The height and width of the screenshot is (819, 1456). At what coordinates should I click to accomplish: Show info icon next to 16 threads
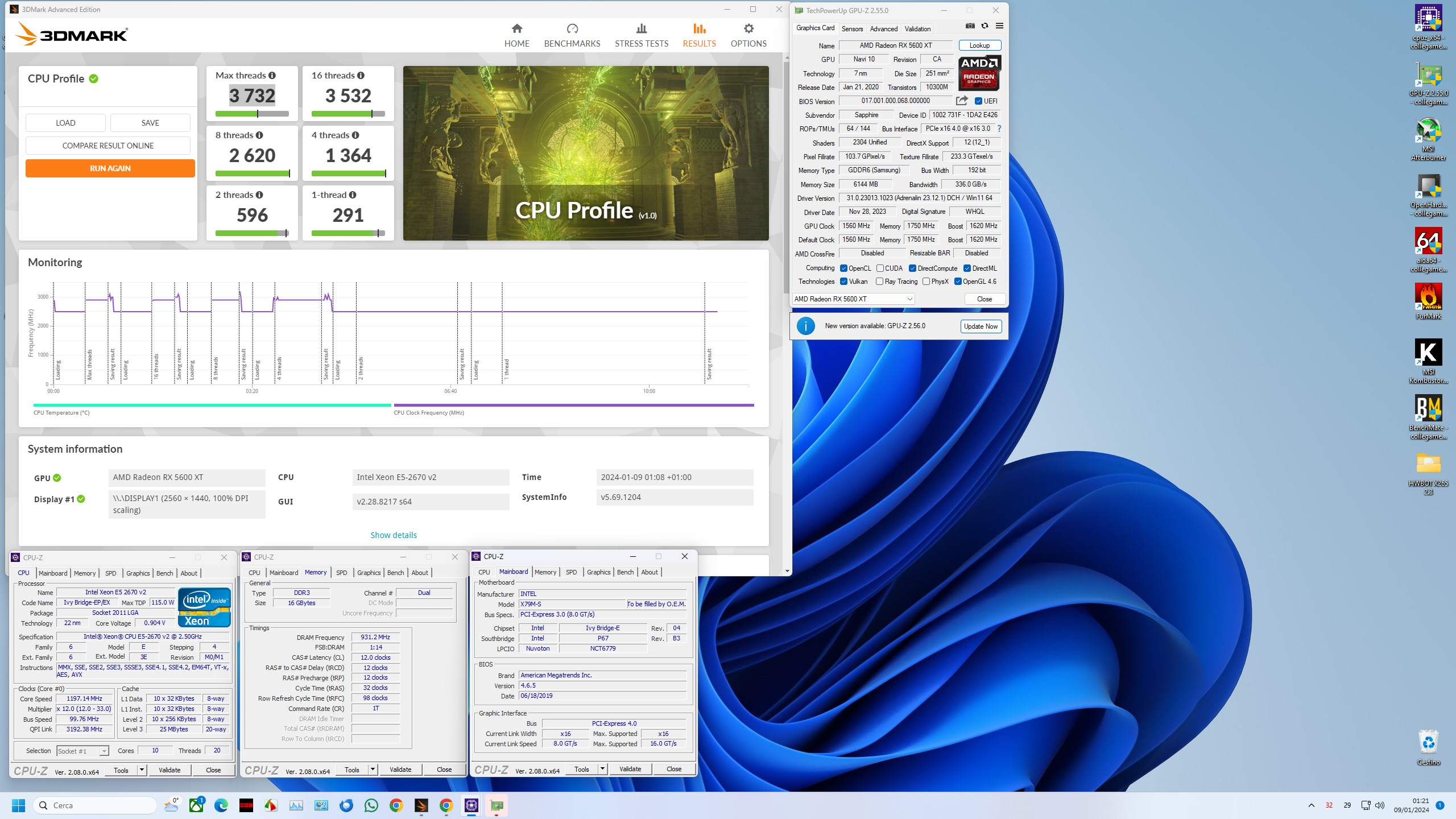361,75
